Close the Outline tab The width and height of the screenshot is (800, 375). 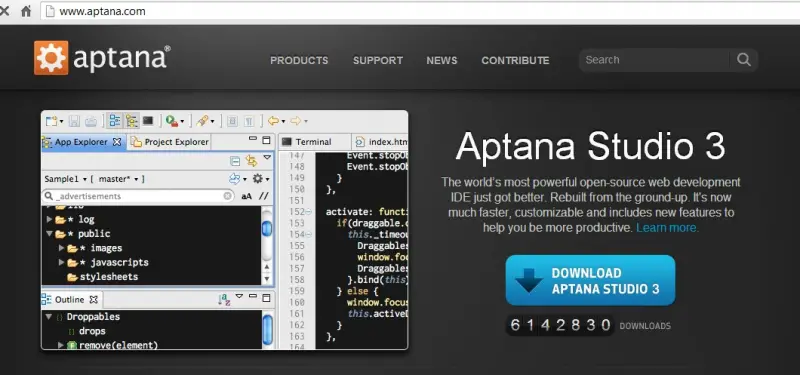coord(93,299)
